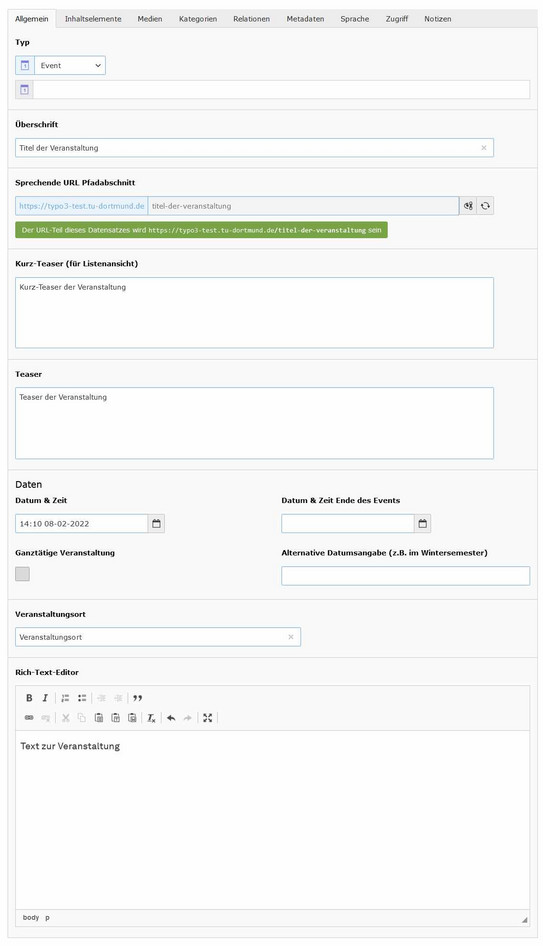Open calendar picker for event end date
Viewport: 543px width, 946px height.
422,524
